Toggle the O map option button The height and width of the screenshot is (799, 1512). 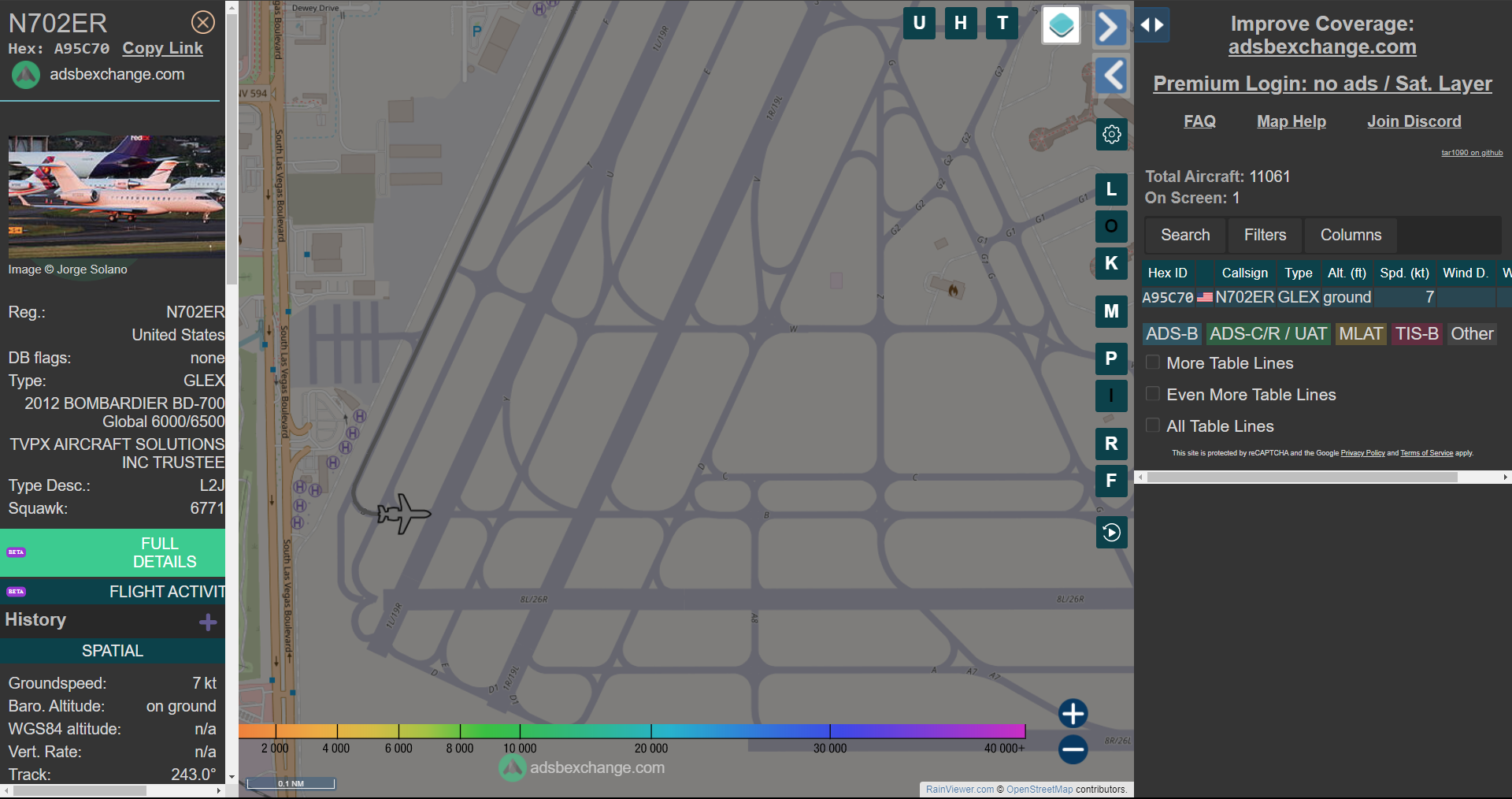1111,226
